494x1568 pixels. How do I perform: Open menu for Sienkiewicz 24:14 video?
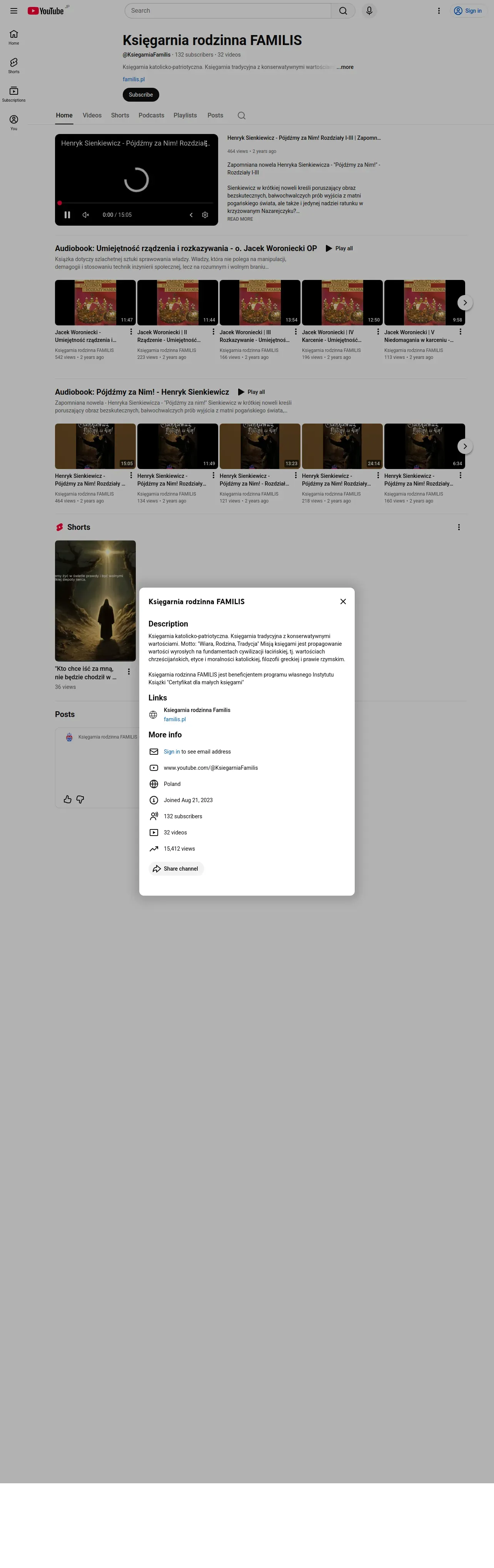click(x=378, y=476)
